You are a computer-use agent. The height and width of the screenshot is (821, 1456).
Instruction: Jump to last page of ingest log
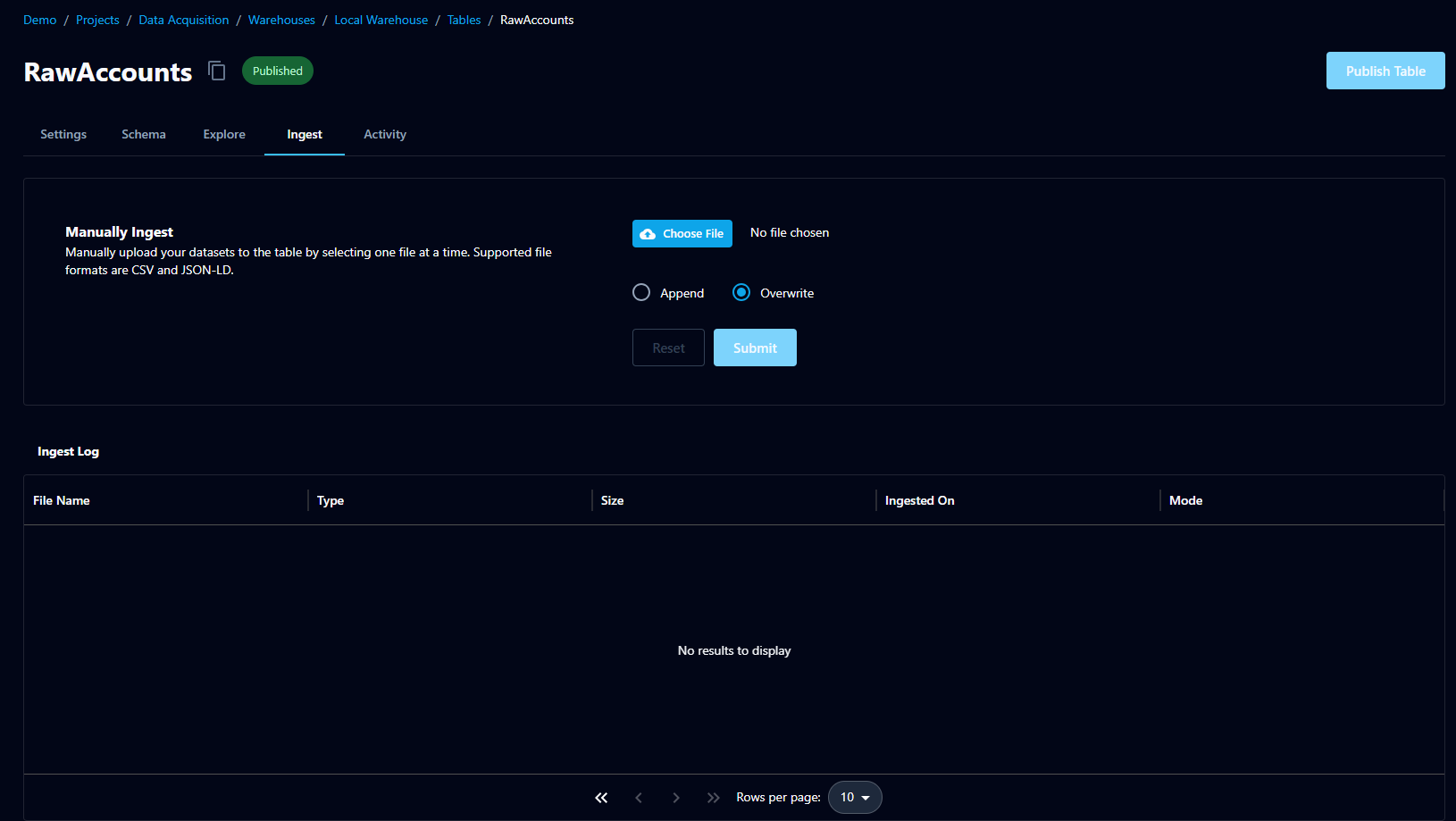(x=713, y=798)
